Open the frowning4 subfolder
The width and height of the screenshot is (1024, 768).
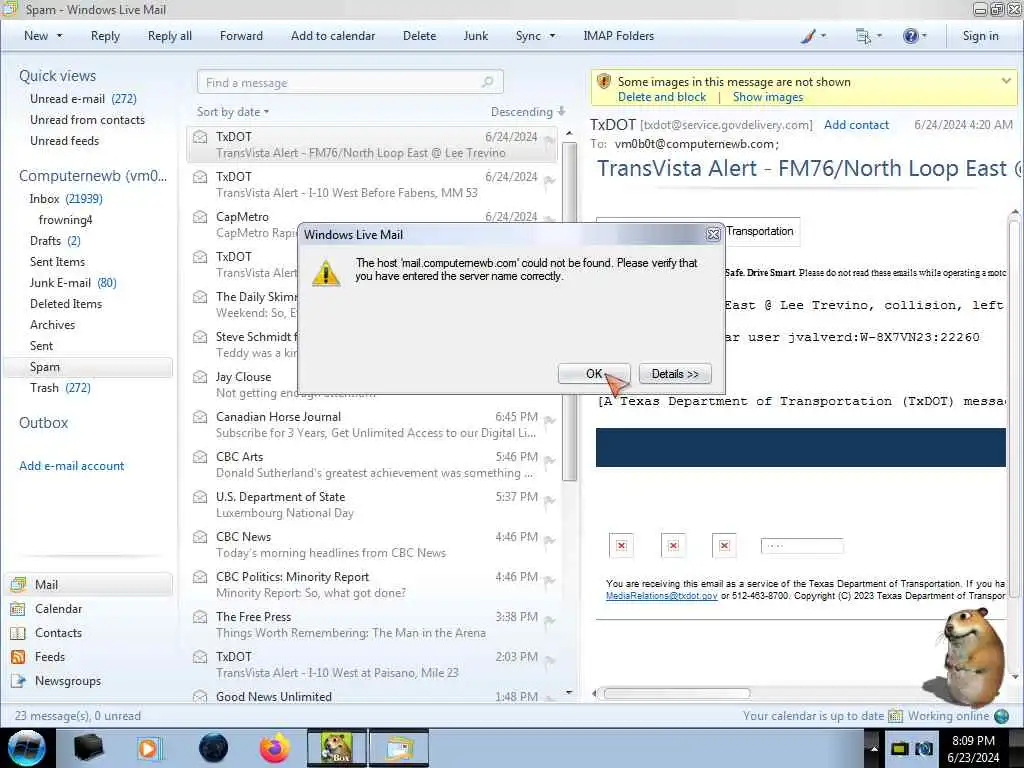tap(65, 219)
